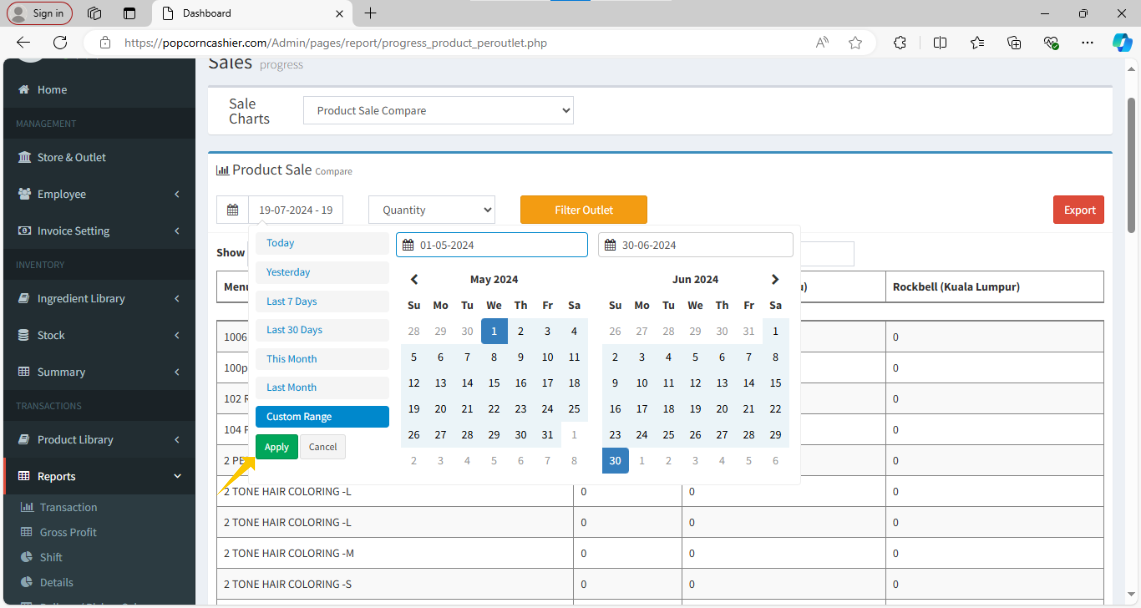
Task: Click Rockbell (Kuala Lumpur) column header
Action: pos(994,287)
